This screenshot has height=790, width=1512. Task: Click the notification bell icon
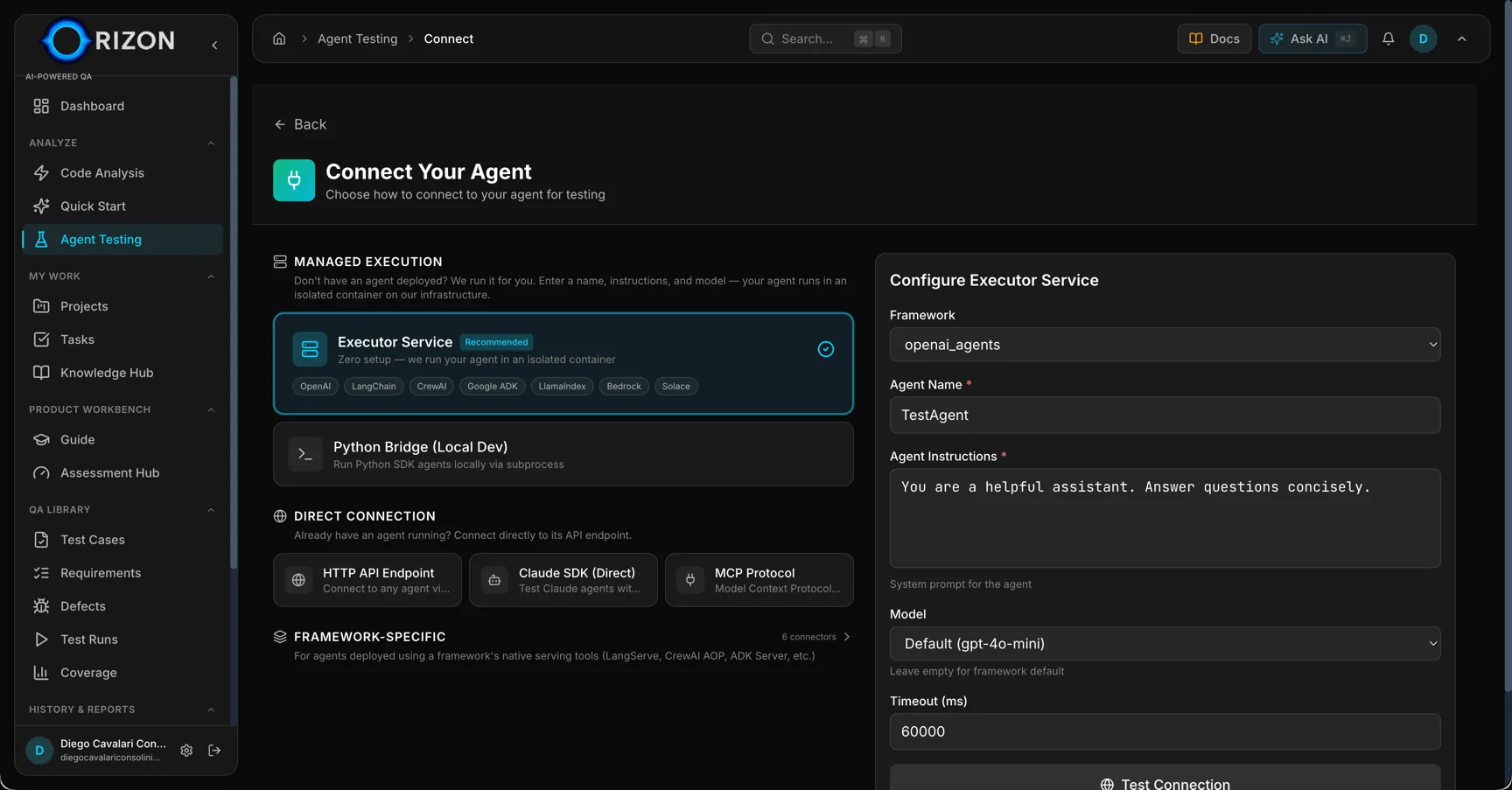click(x=1389, y=38)
